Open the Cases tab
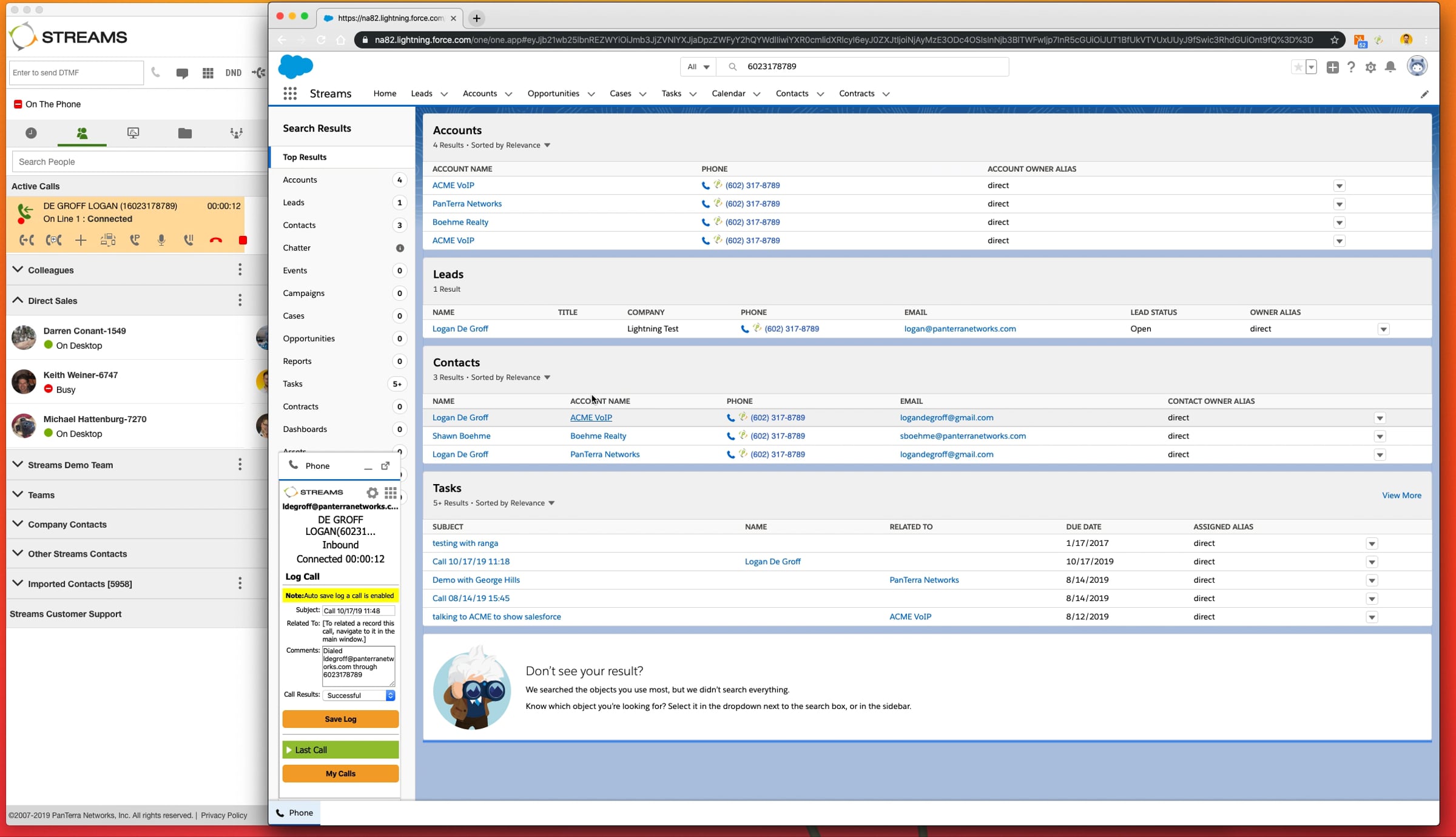Image resolution: width=1456 pixels, height=837 pixels. pos(620,93)
